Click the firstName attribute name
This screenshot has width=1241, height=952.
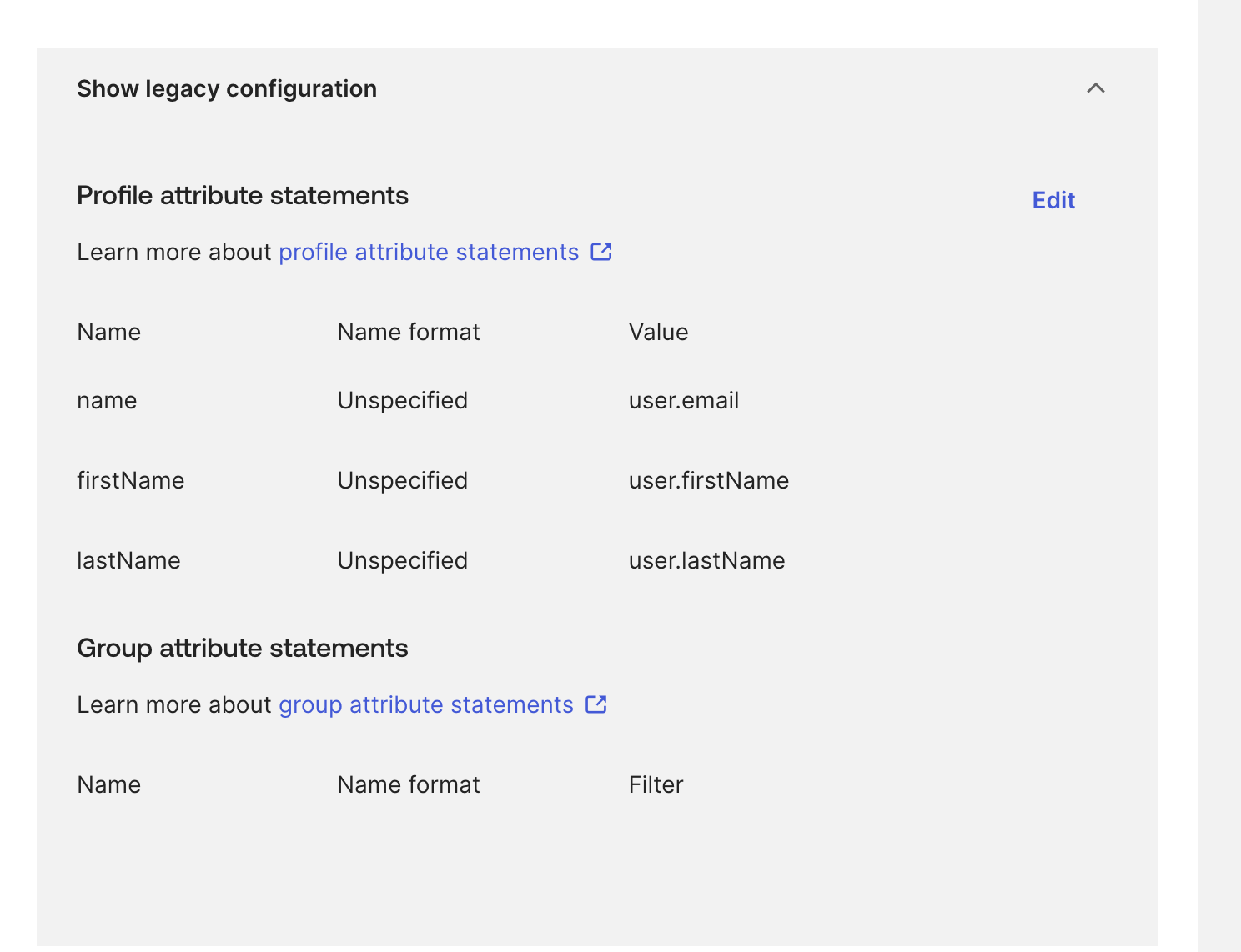[130, 480]
